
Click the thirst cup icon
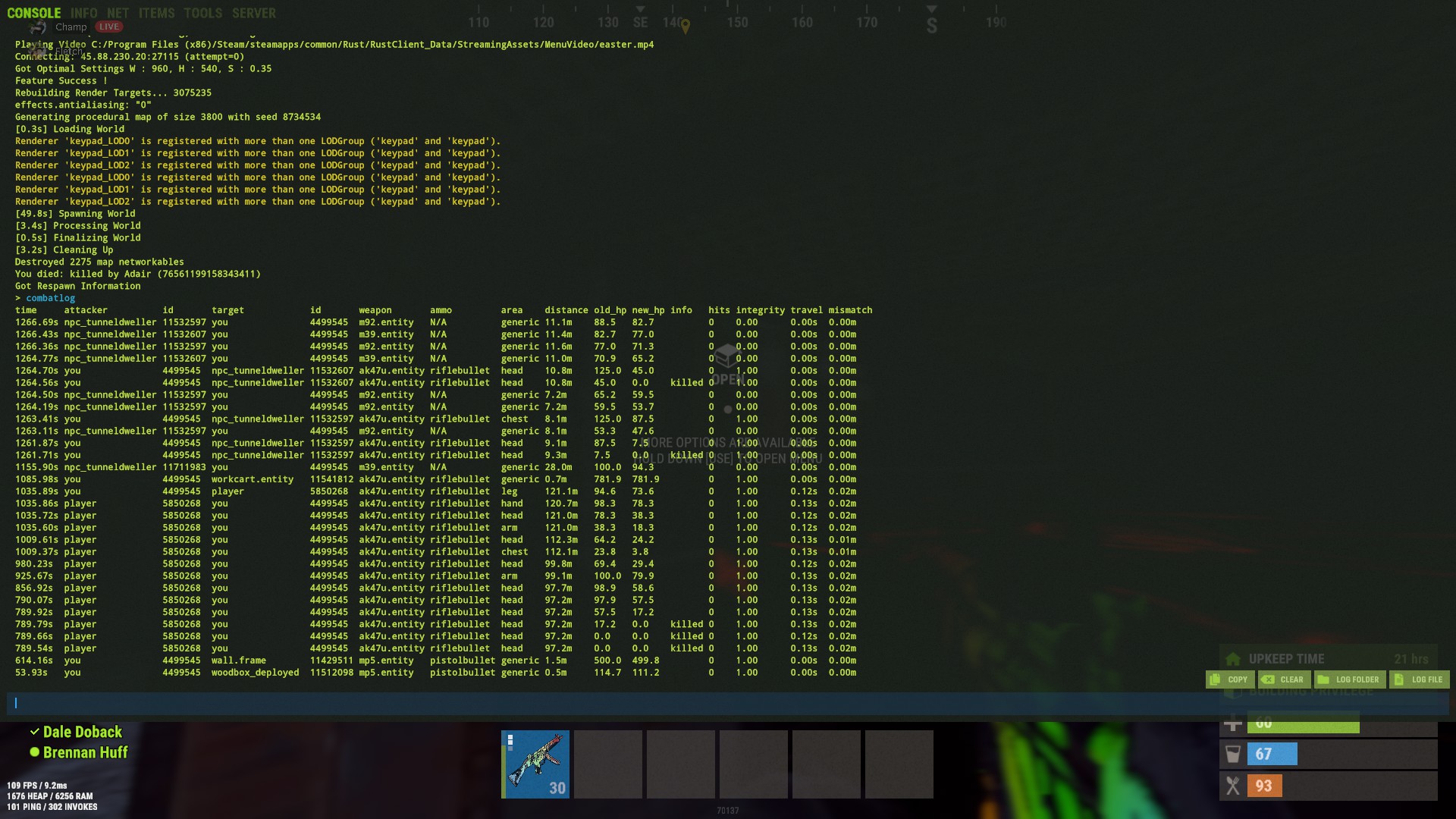pos(1233,754)
